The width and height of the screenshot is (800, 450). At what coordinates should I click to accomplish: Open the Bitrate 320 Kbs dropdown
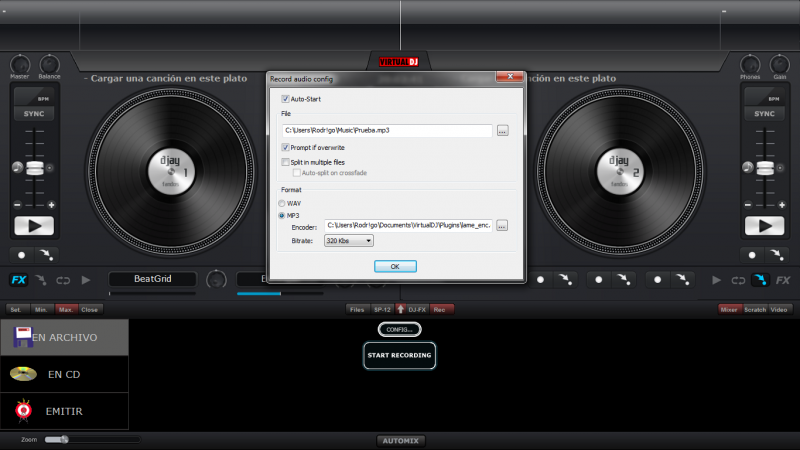[x=348, y=241]
